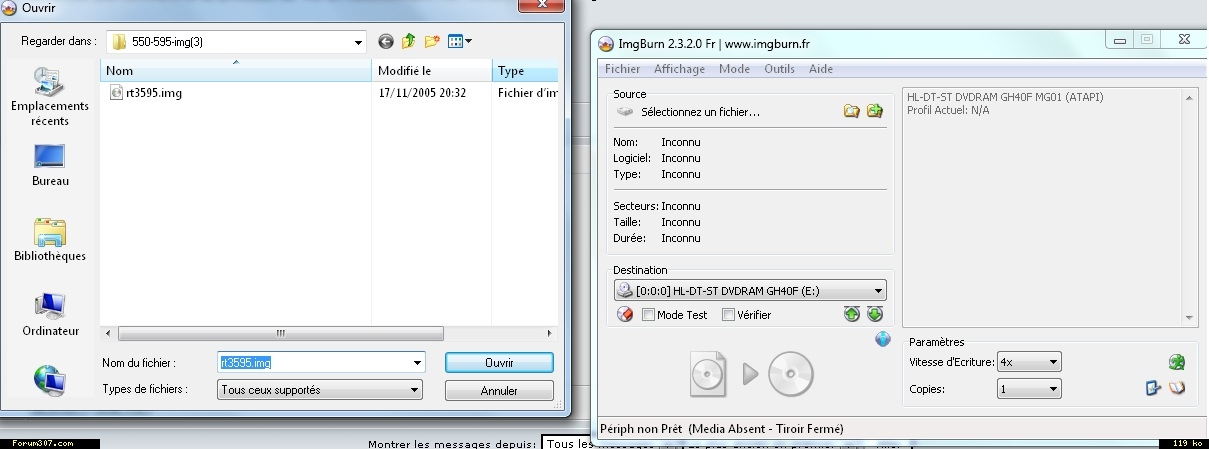Open the view menu icon in Ouvrir dialog
Screen dimensions: 1209x449
click(460, 42)
